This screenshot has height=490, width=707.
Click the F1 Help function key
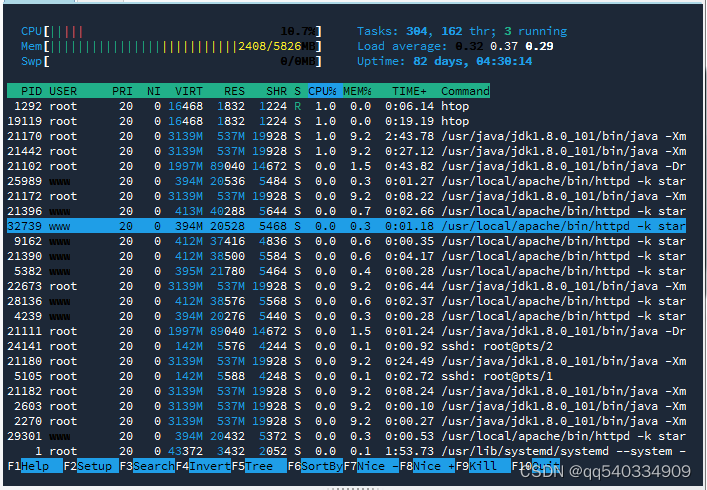[x=35, y=466]
